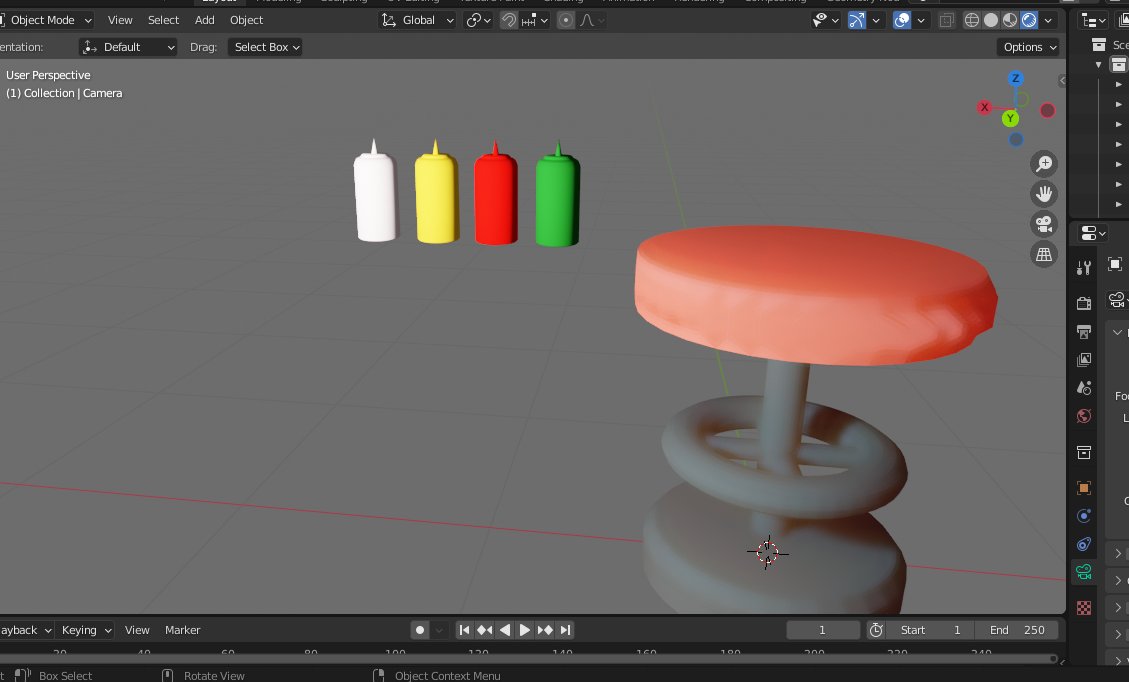Click the blue Z axis gizmo
Image resolution: width=1129 pixels, height=682 pixels.
click(x=1015, y=78)
